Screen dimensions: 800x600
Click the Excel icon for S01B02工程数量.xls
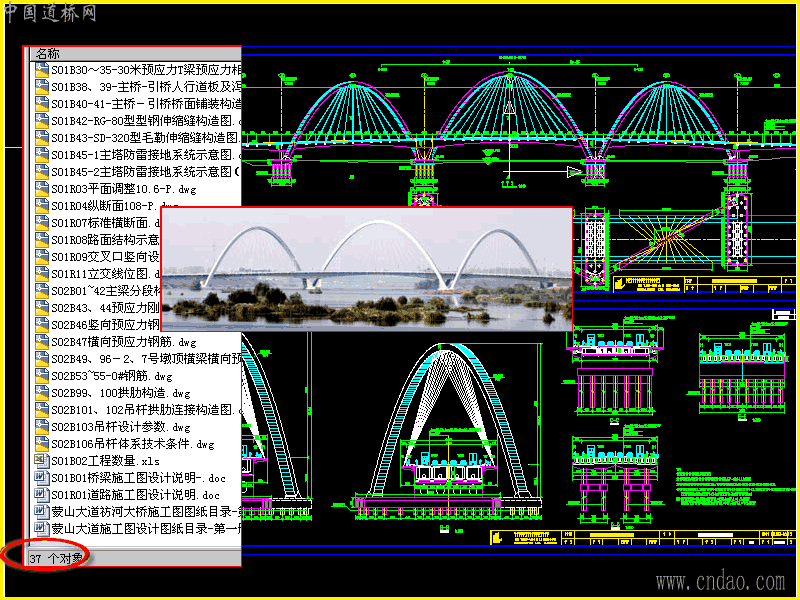[41, 461]
